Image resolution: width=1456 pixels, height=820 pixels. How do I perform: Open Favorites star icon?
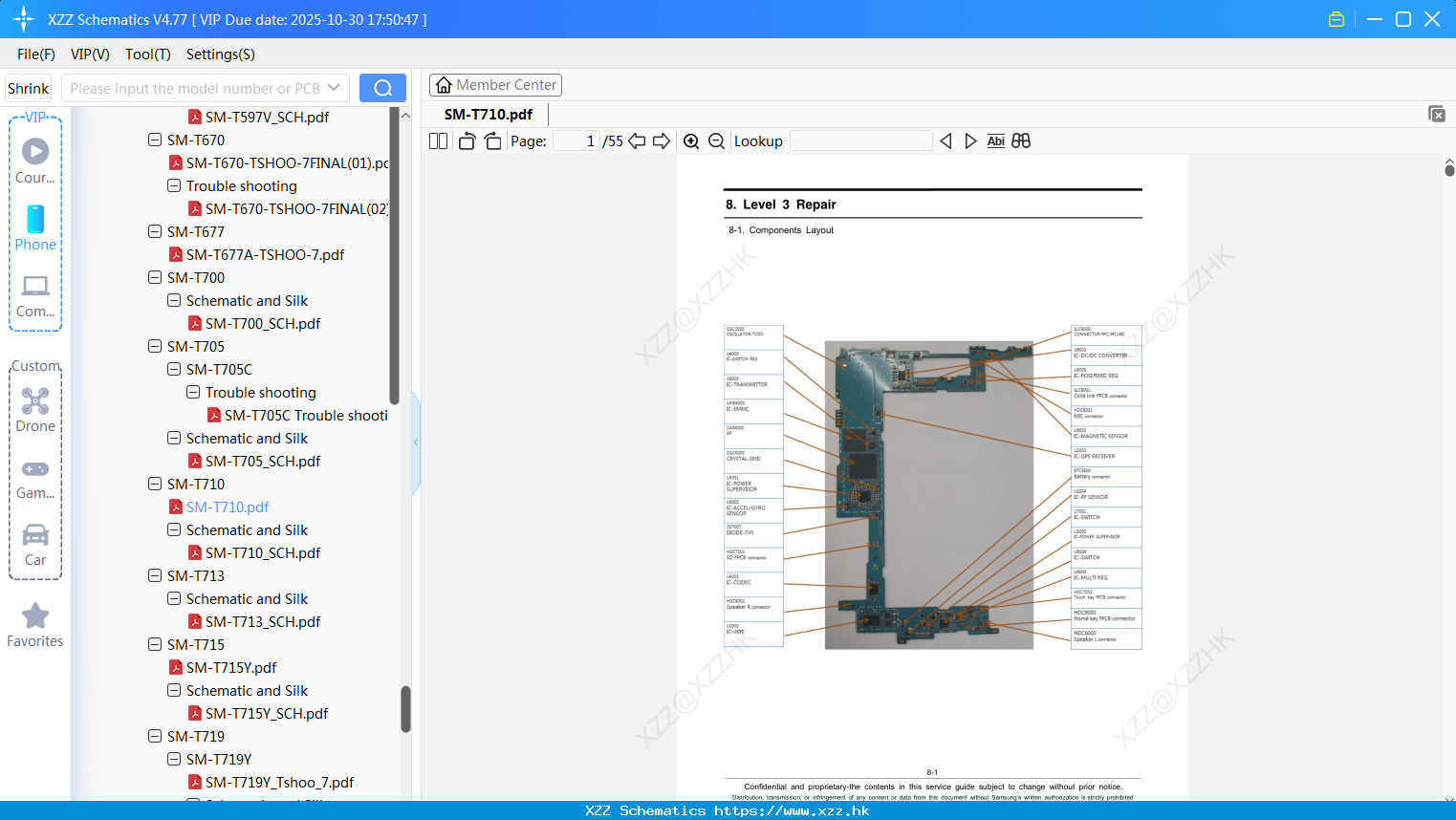coord(35,625)
